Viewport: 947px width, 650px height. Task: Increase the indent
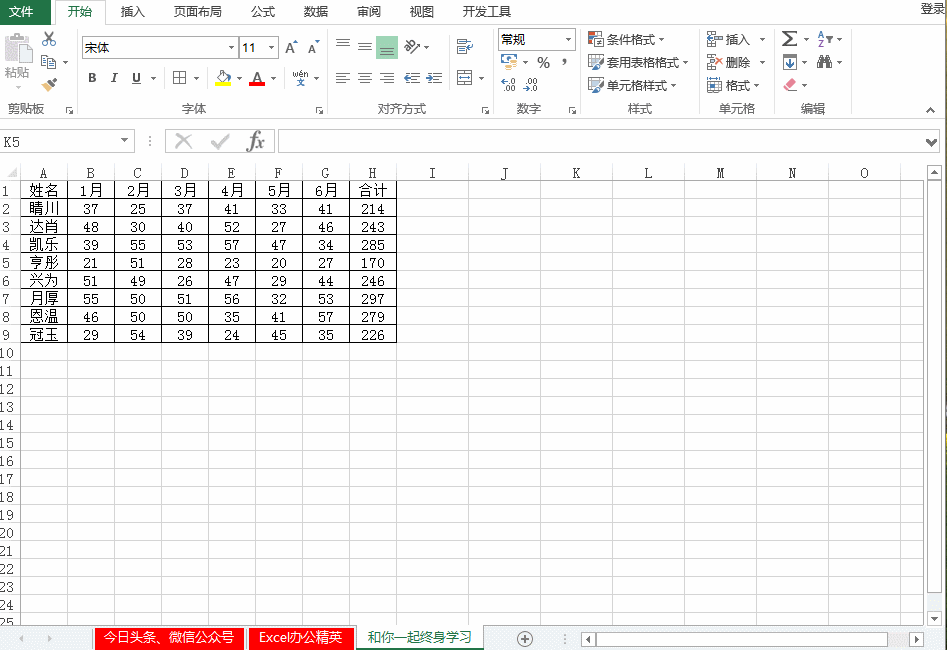pyautogui.click(x=434, y=78)
